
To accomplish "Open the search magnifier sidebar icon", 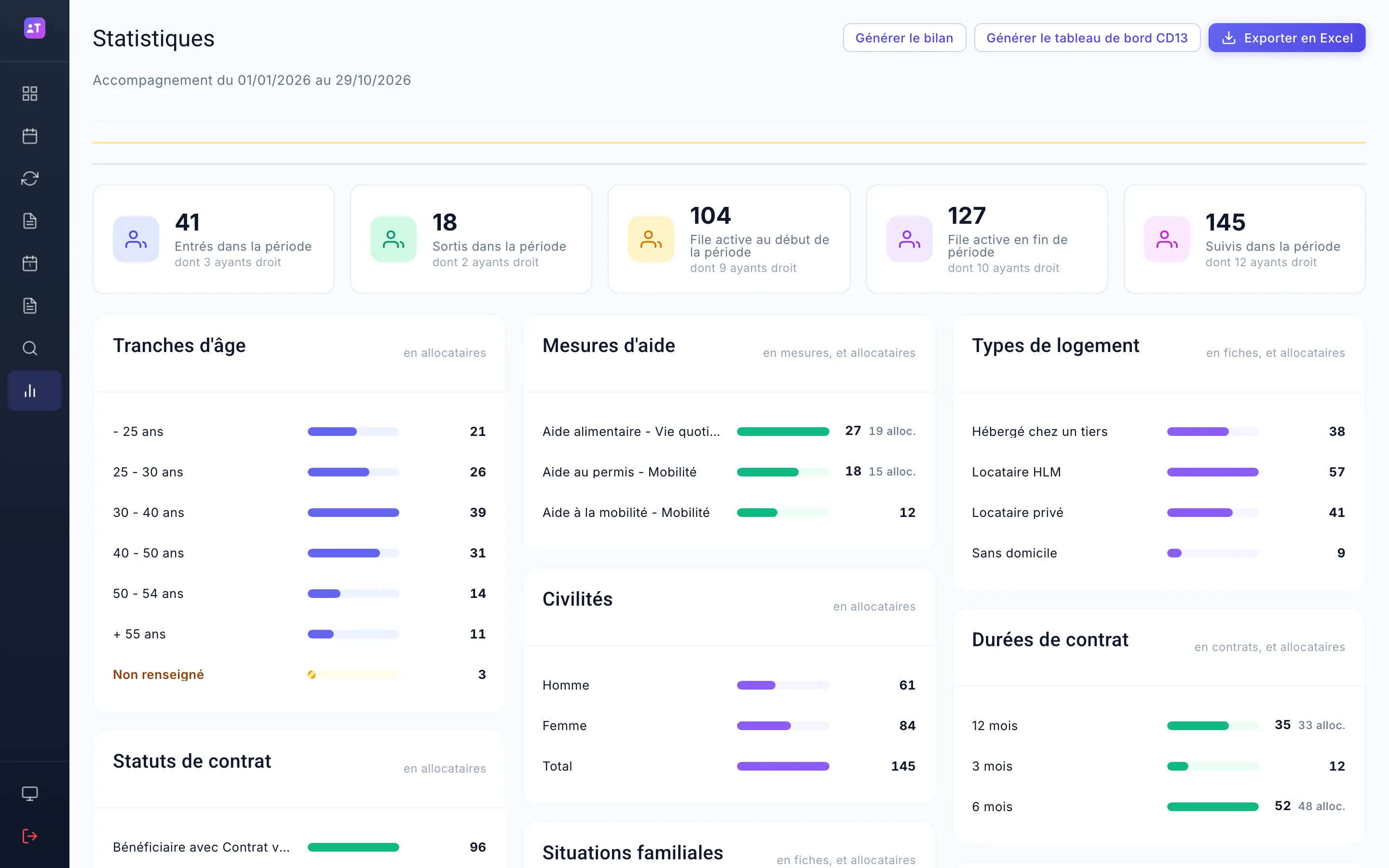I will pyautogui.click(x=30, y=349).
